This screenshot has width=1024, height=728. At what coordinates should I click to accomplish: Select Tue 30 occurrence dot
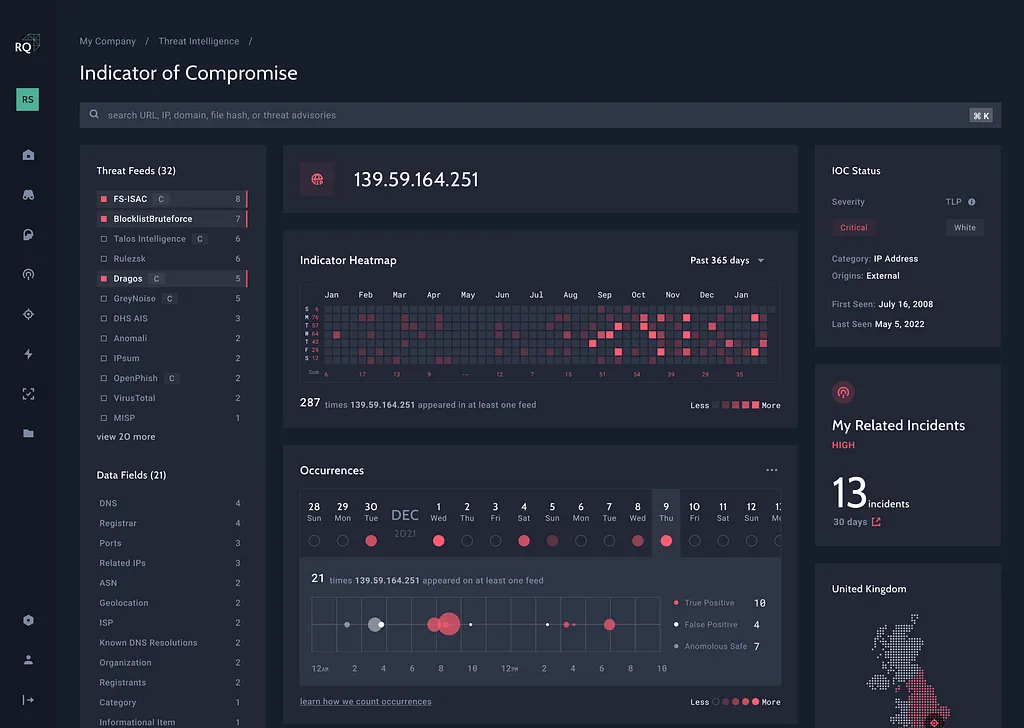(371, 541)
